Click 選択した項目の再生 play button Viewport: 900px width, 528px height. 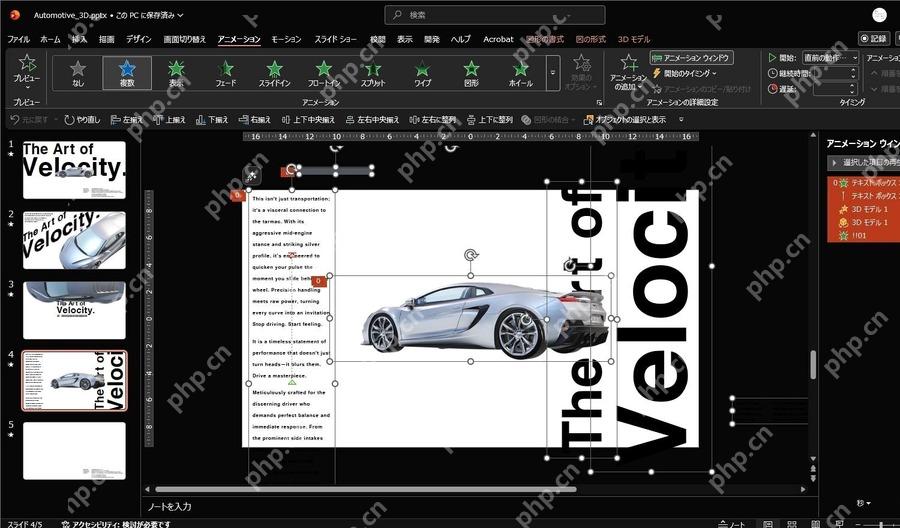coord(864,163)
